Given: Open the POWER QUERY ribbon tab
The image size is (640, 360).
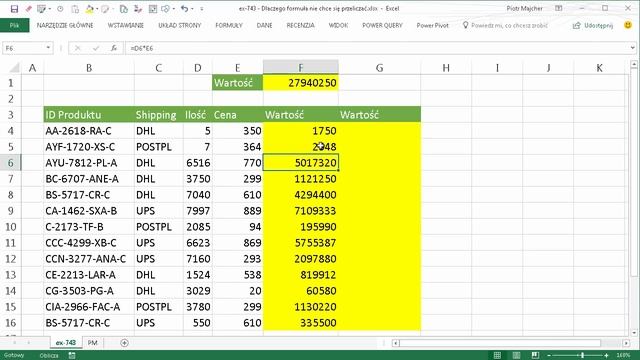Looking at the screenshot, I should pyautogui.click(x=382, y=25).
